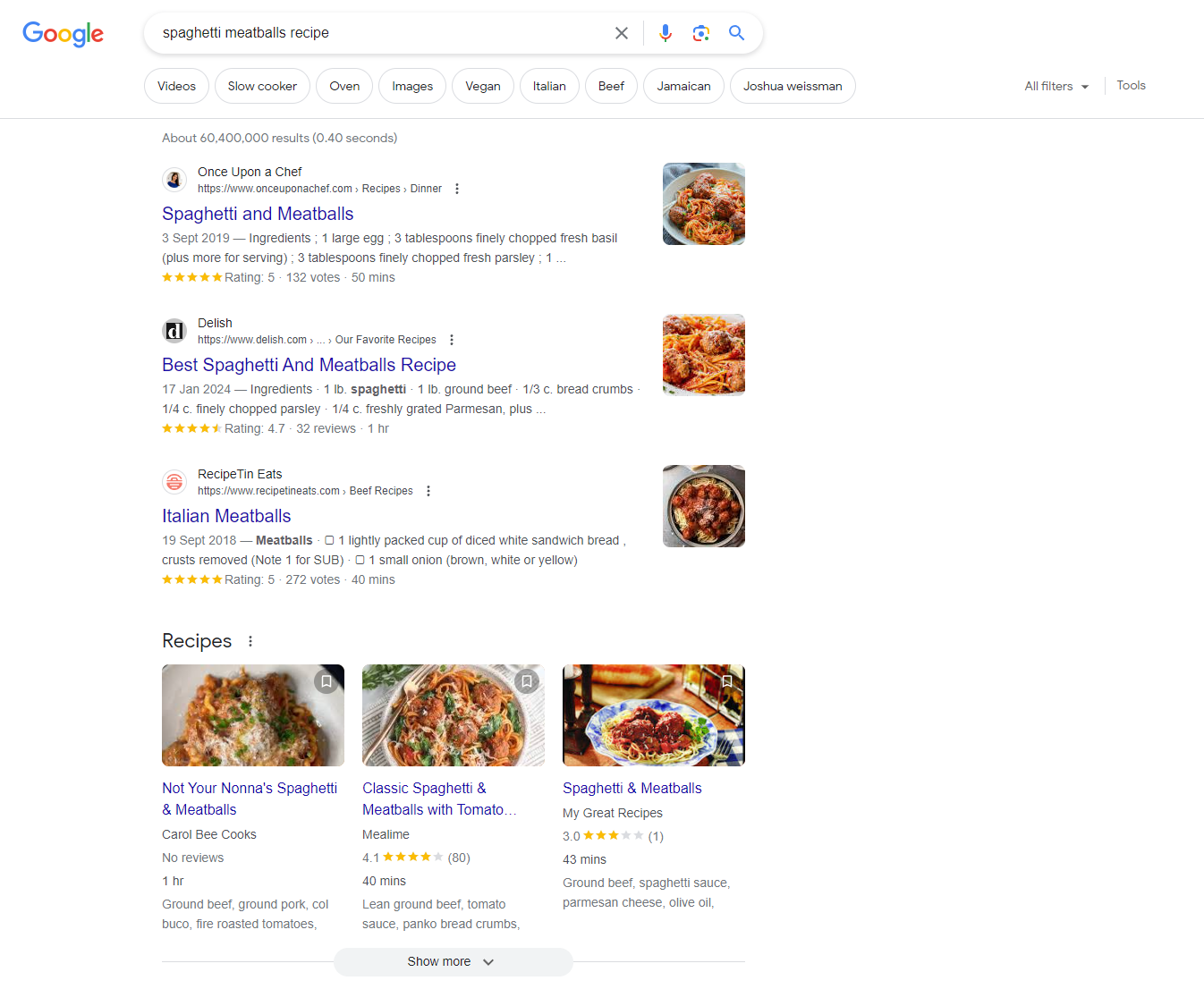1204x989 pixels.
Task: Apply the Oven filter chip
Action: click(x=344, y=86)
